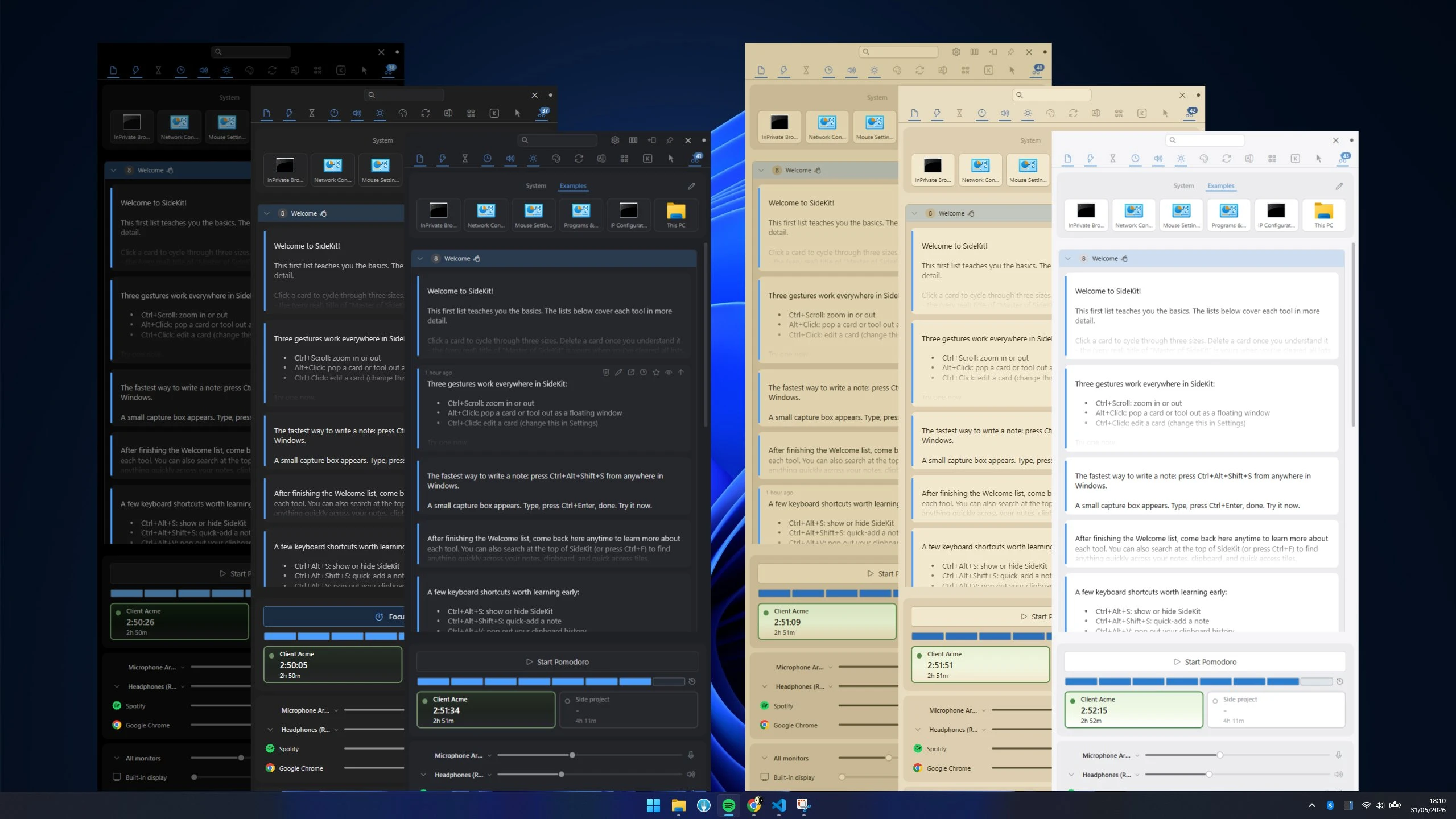Open the K key tool in front dark window

click(x=647, y=159)
